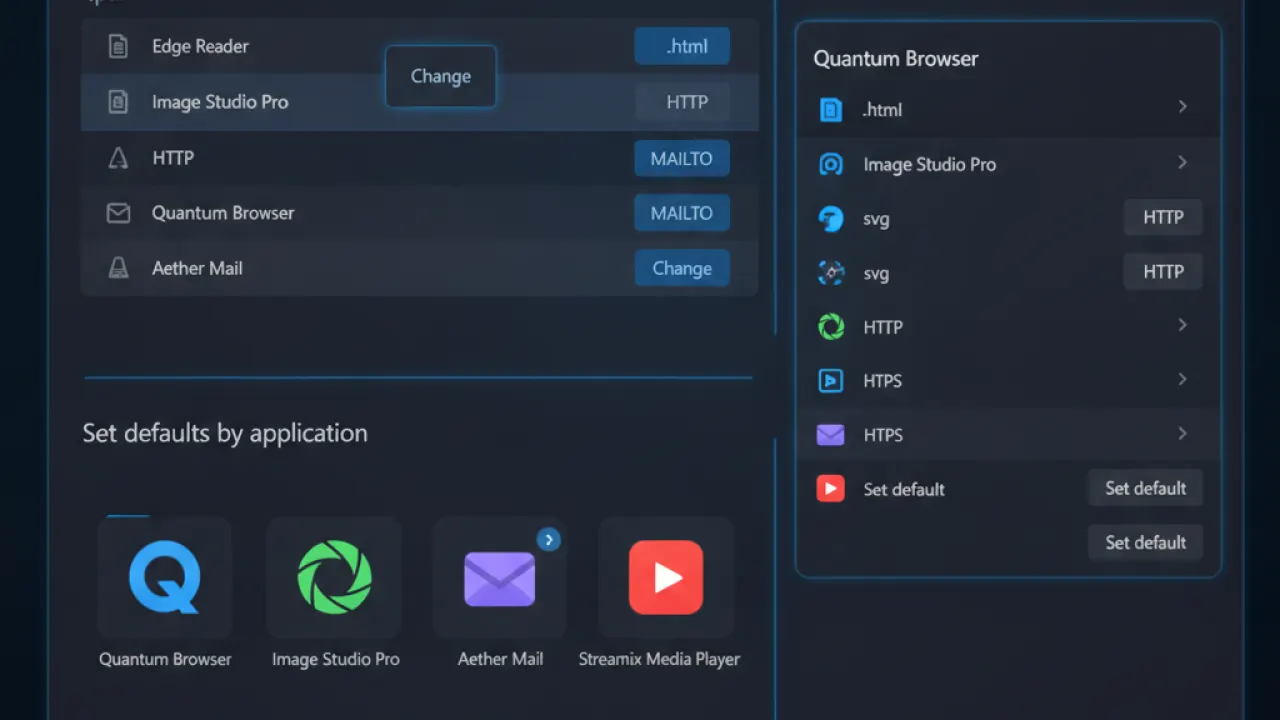Select the Aether Mail text in left list
Viewport: 1280px width, 720px height.
coord(197,268)
